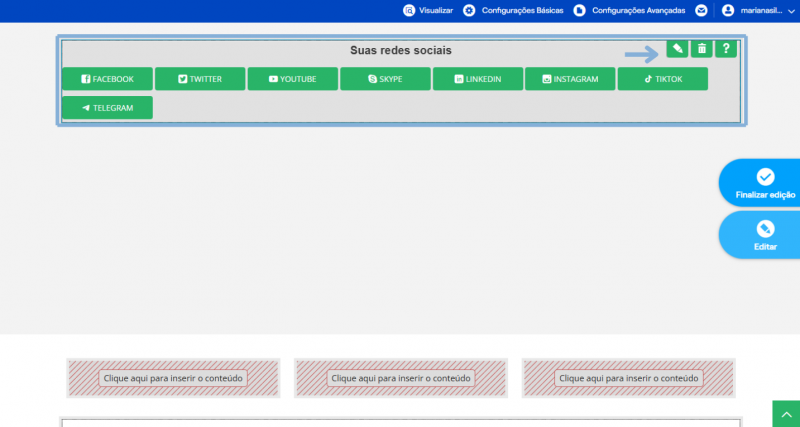
Task: Click the SKYPE social button
Action: pos(385,79)
